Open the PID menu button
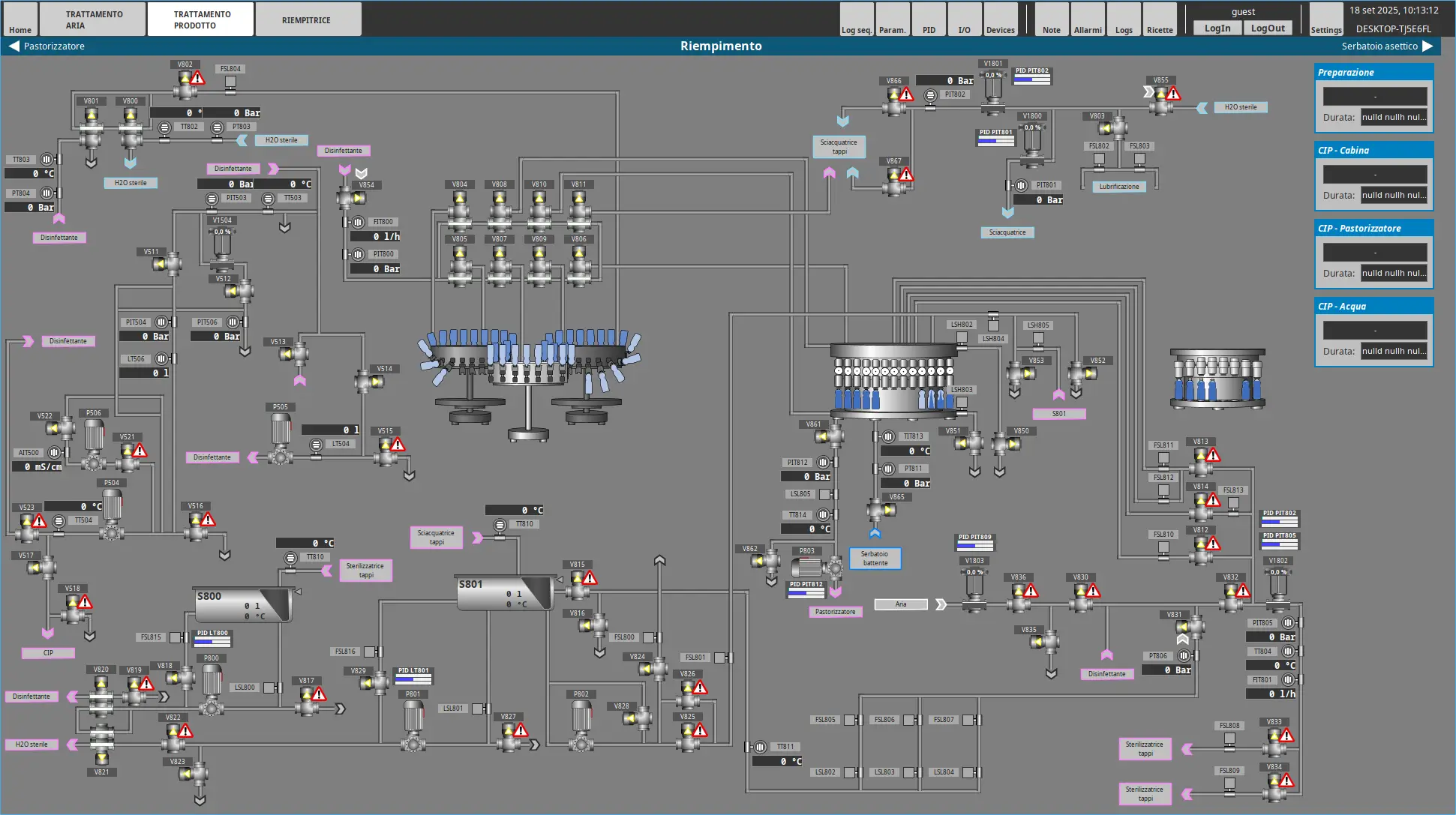The height and width of the screenshot is (815, 1456). 929,19
